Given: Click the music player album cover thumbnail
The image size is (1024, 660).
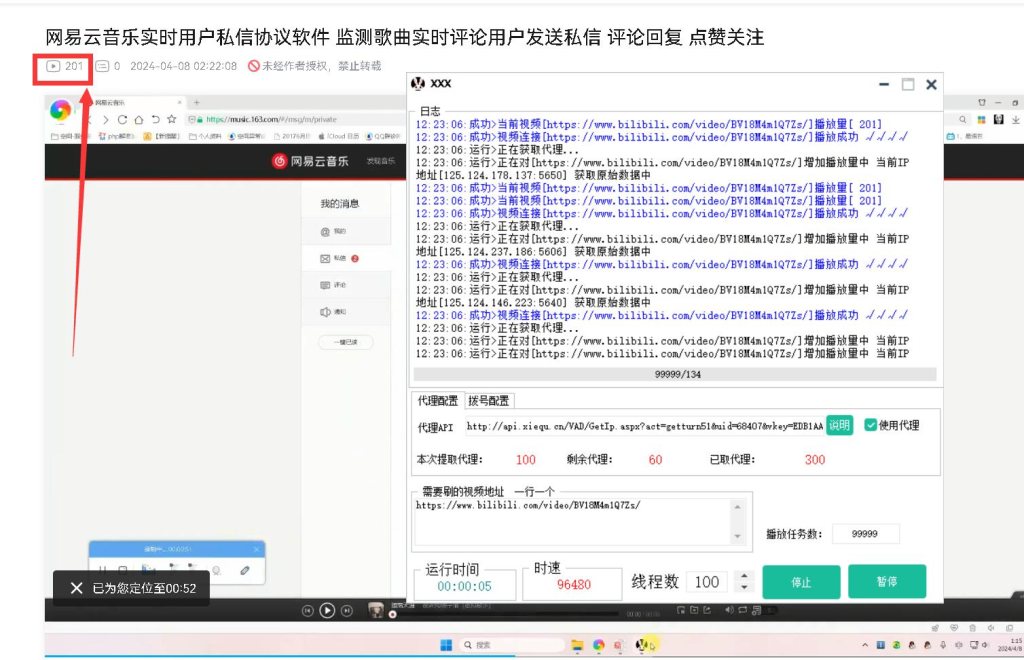Looking at the screenshot, I should tap(376, 610).
